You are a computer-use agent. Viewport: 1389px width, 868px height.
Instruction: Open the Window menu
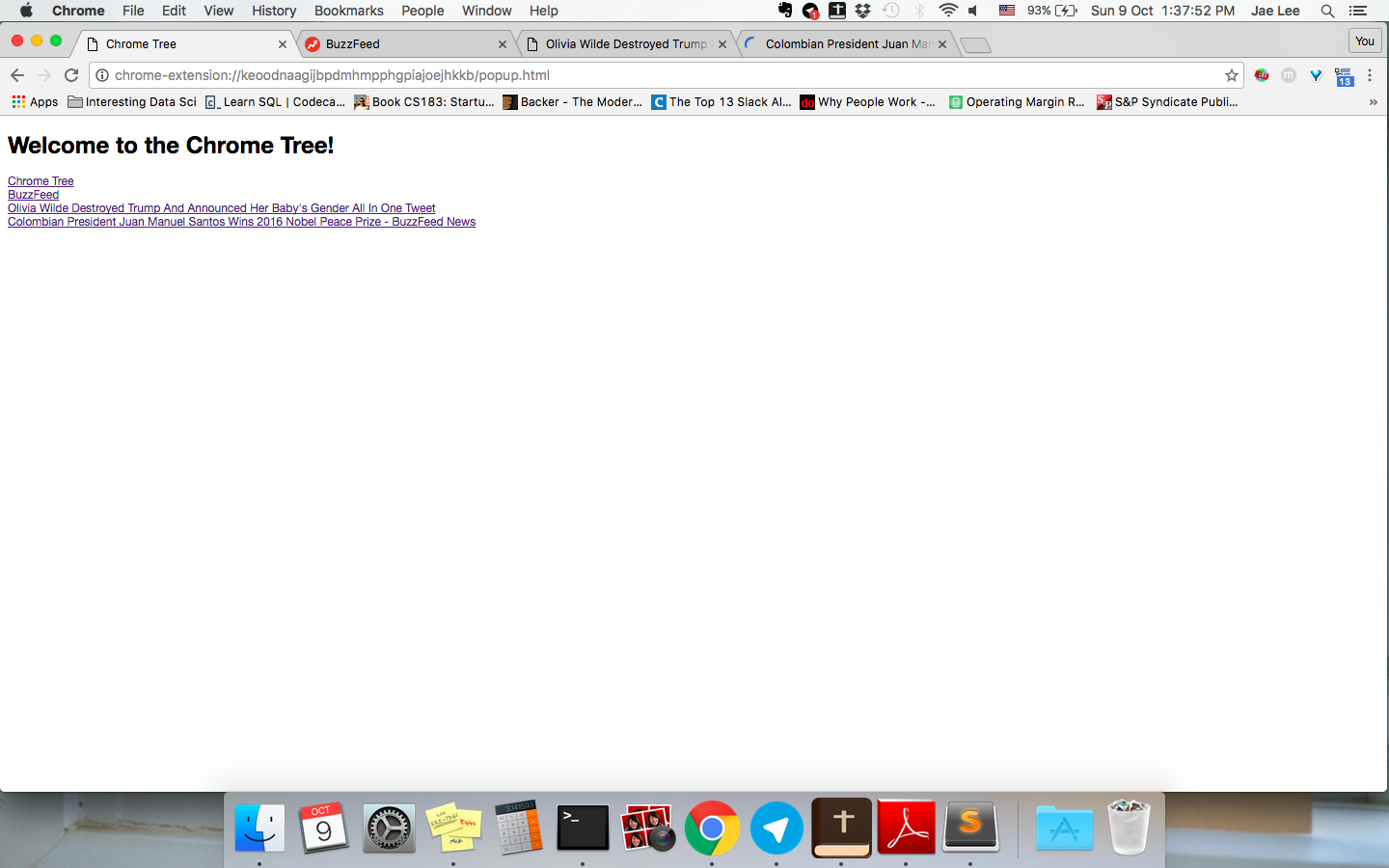pos(486,11)
